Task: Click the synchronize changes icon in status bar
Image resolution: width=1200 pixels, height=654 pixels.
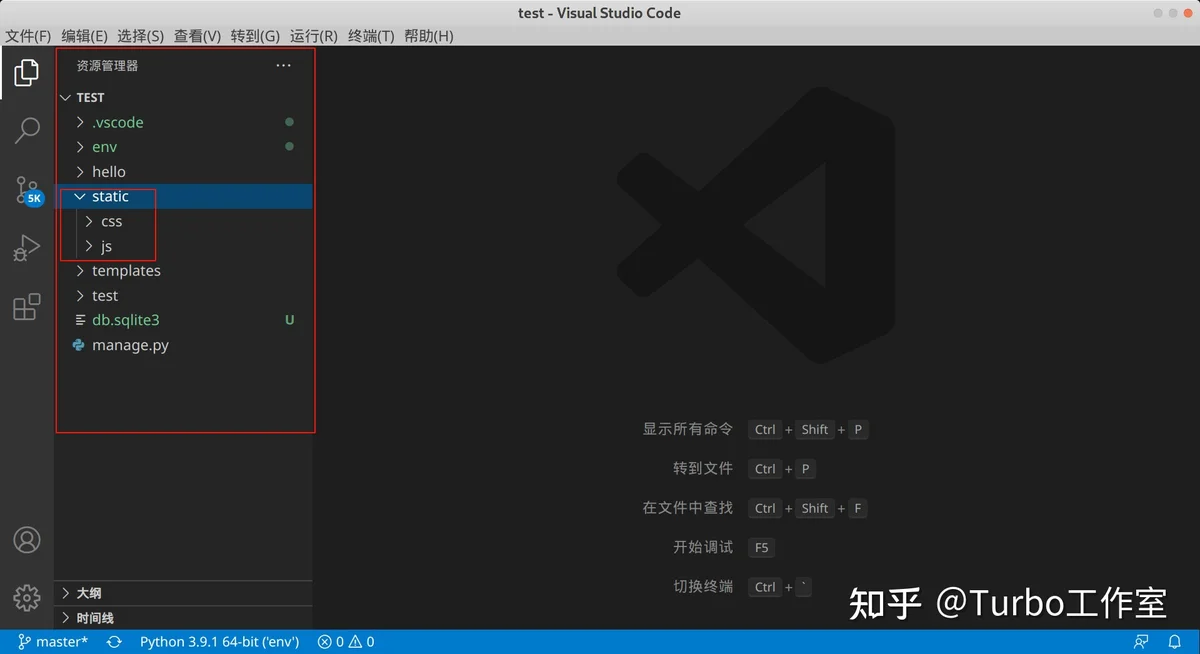Action: [x=114, y=642]
